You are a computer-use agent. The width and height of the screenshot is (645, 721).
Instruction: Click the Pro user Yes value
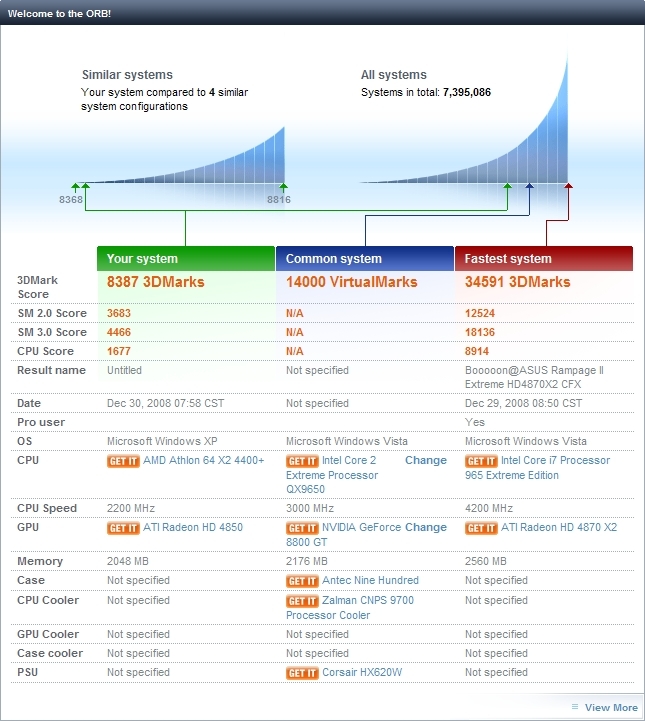[x=474, y=422]
